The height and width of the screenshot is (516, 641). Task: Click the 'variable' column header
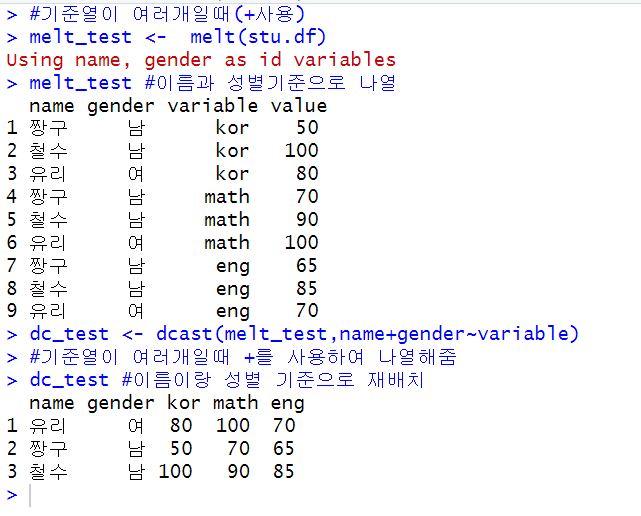tap(213, 106)
